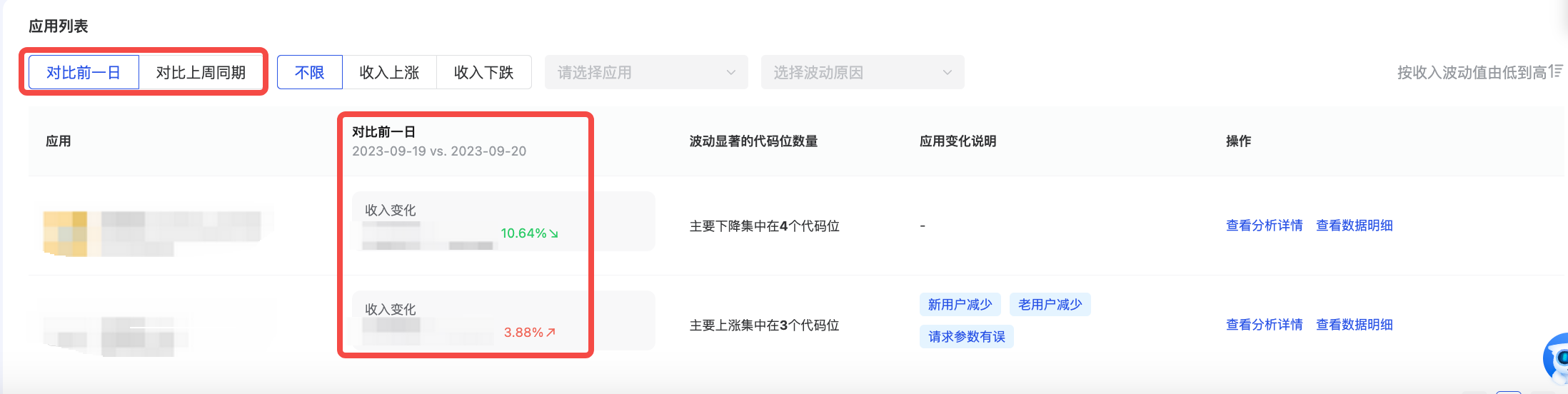This screenshot has height=394, width=1568.
Task: Switch to 对比上周同期 comparison
Action: point(201,72)
